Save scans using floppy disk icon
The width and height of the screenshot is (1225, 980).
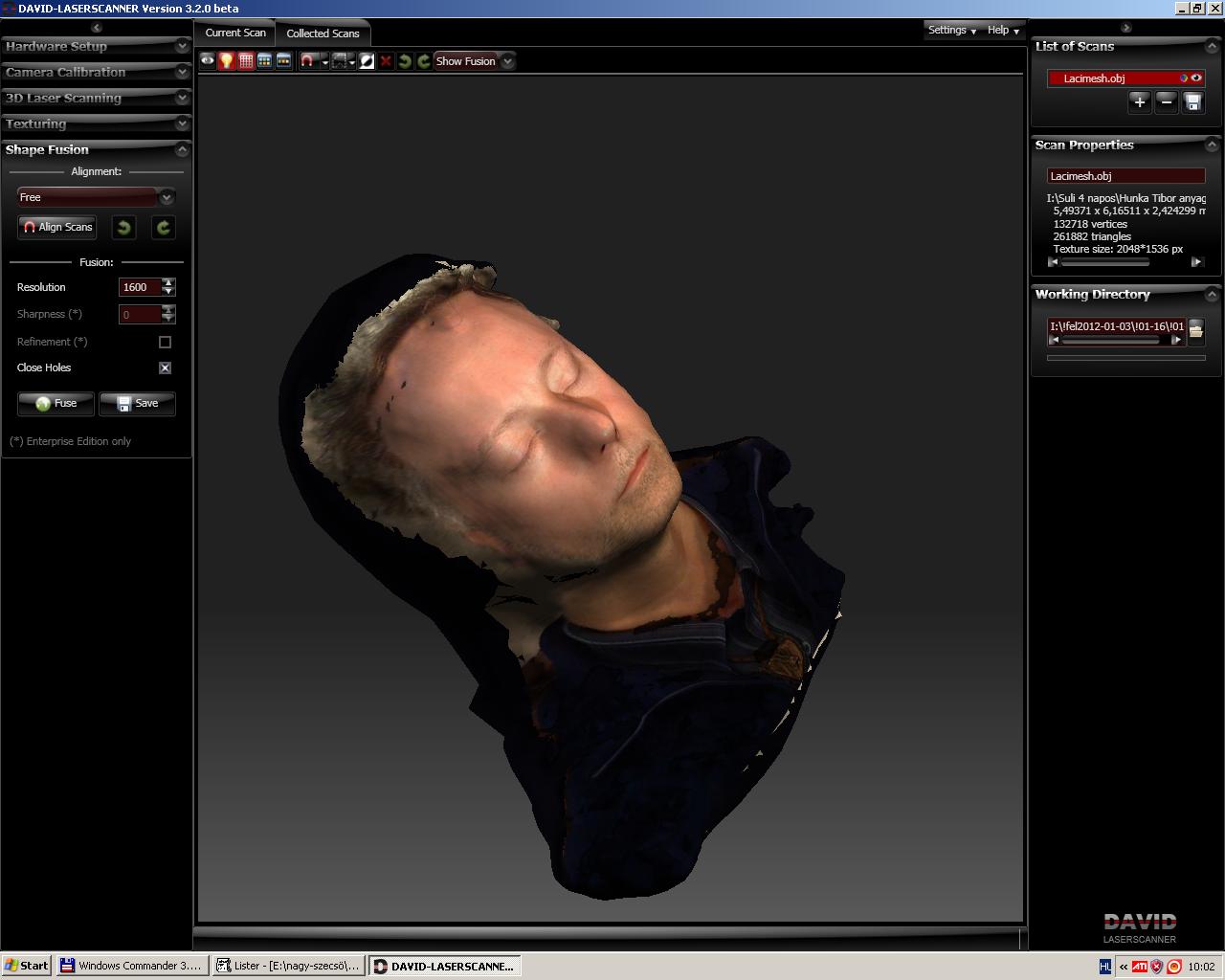coord(1192,102)
